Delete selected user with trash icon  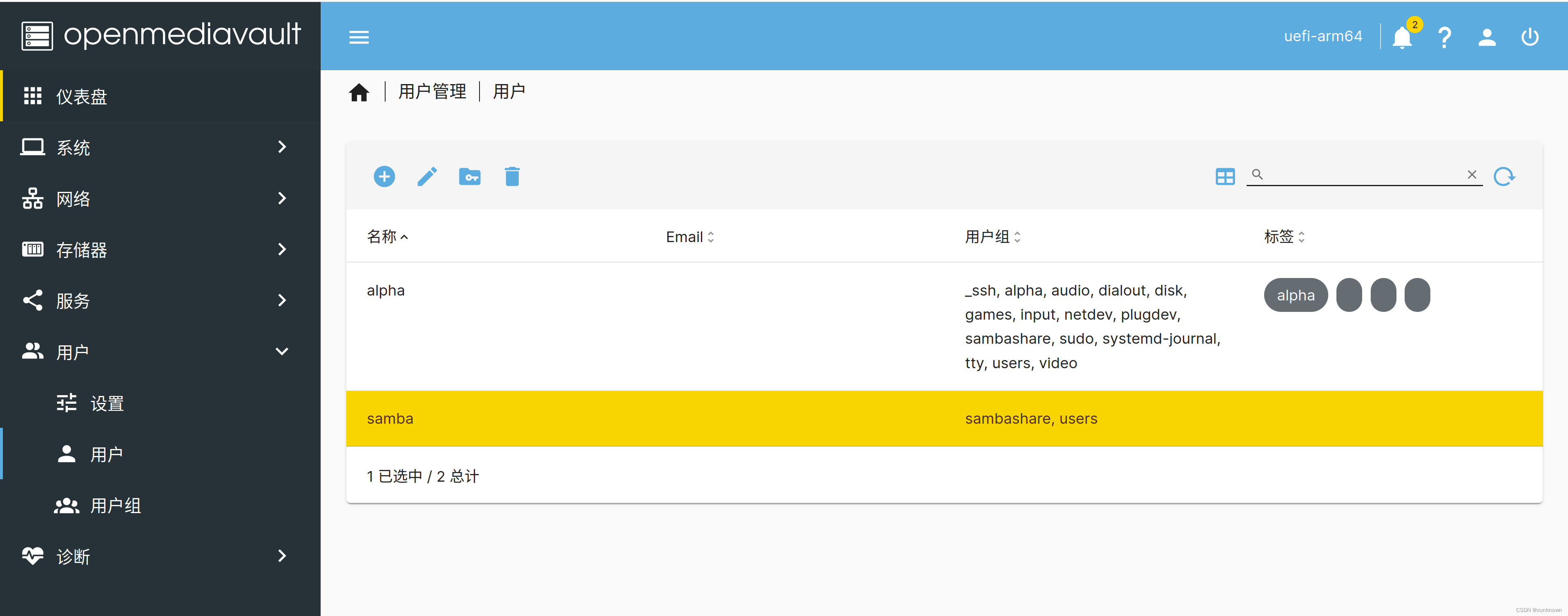(x=512, y=176)
